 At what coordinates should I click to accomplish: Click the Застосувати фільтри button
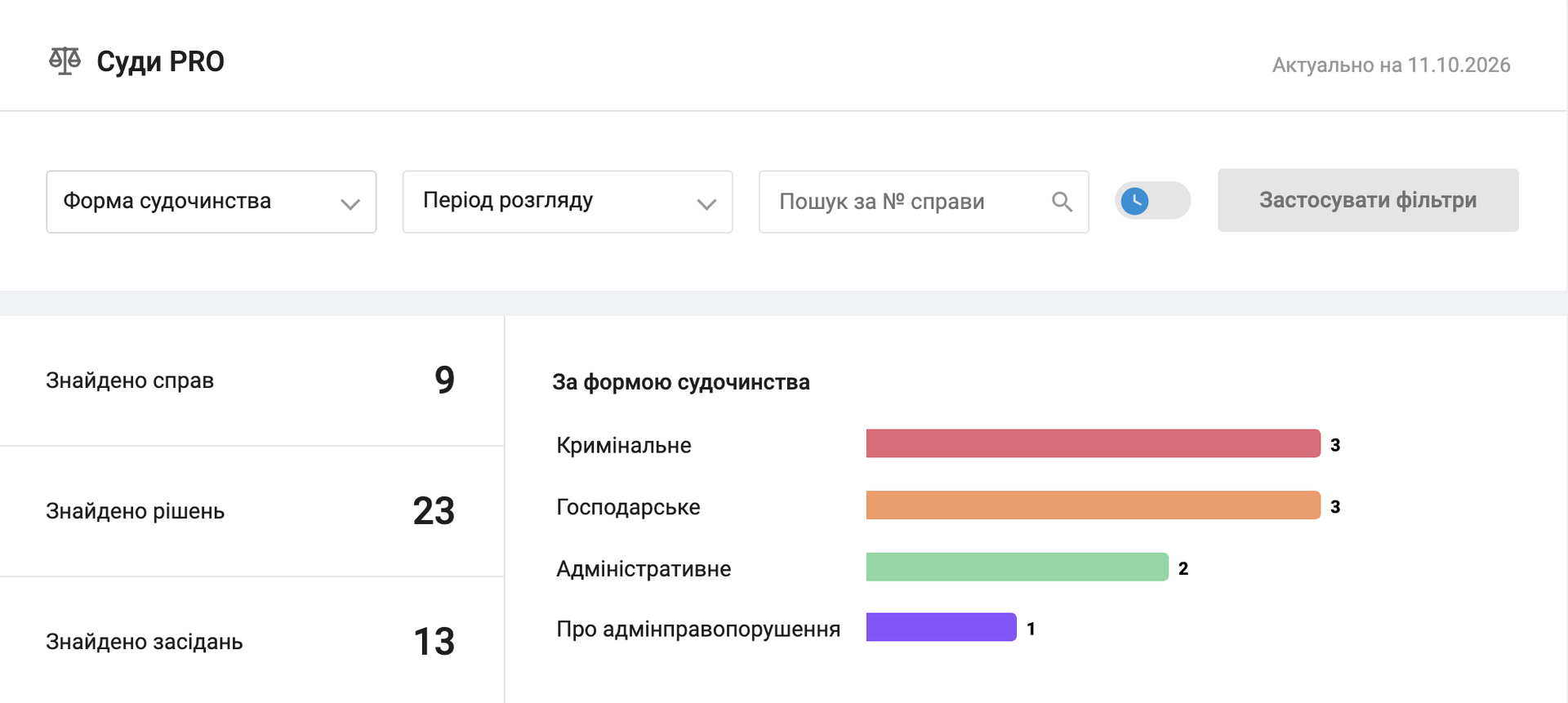click(1368, 201)
